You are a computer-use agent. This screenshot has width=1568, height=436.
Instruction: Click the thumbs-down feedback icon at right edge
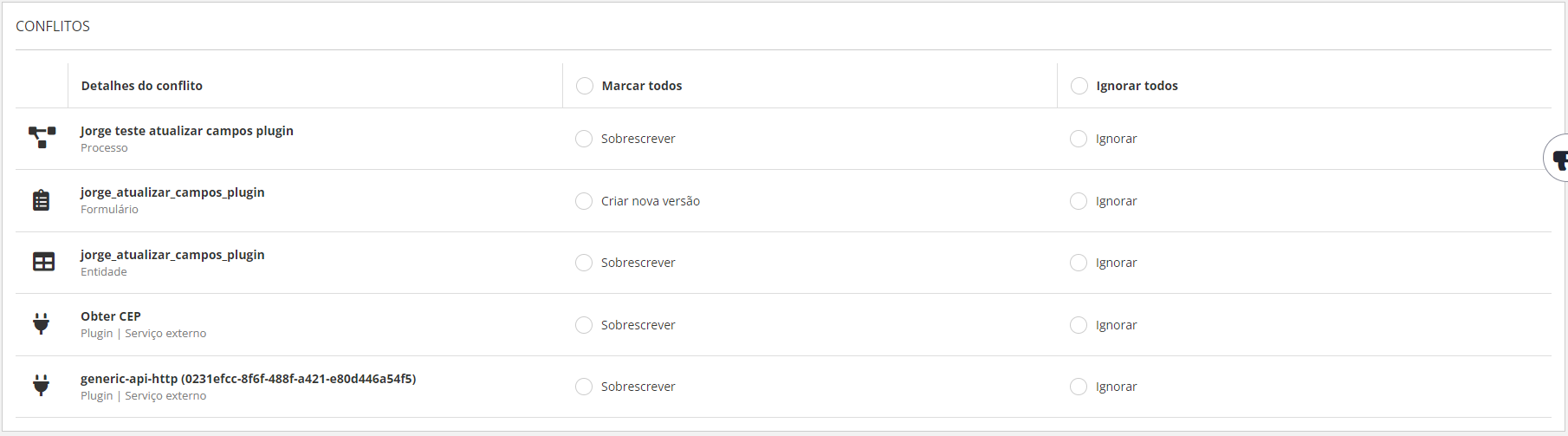[x=1559, y=159]
